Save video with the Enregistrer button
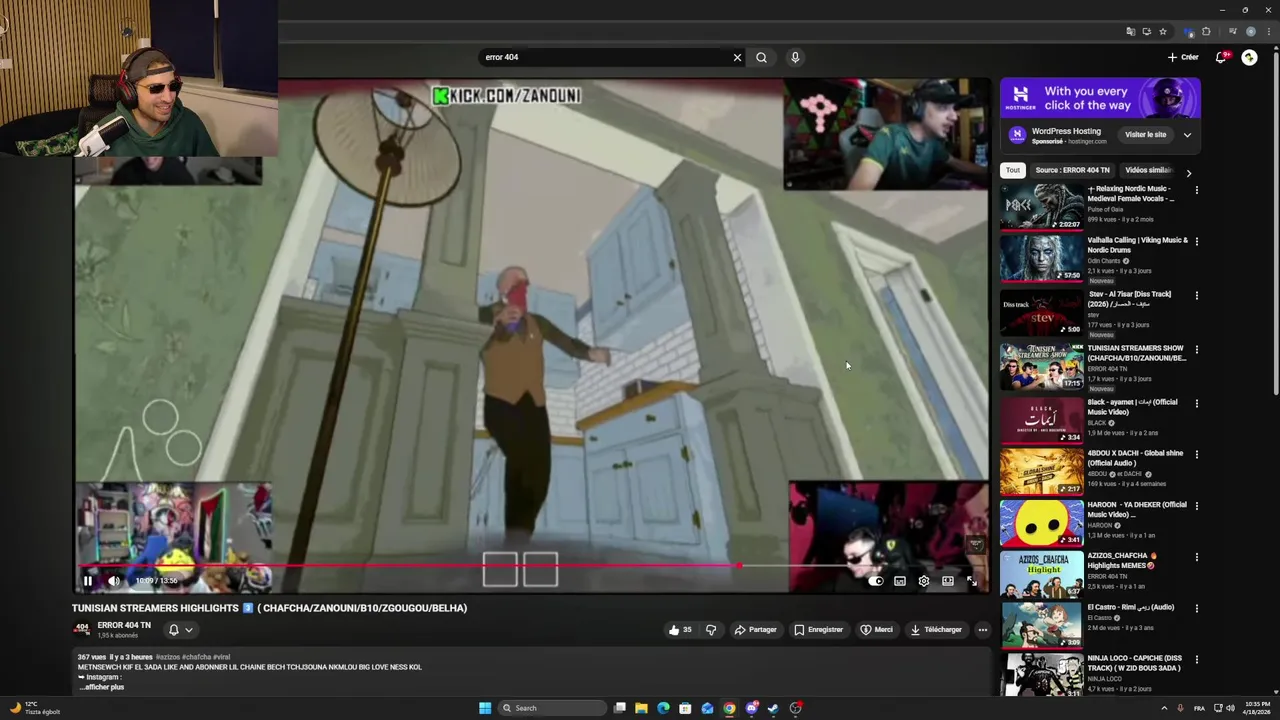 click(818, 630)
